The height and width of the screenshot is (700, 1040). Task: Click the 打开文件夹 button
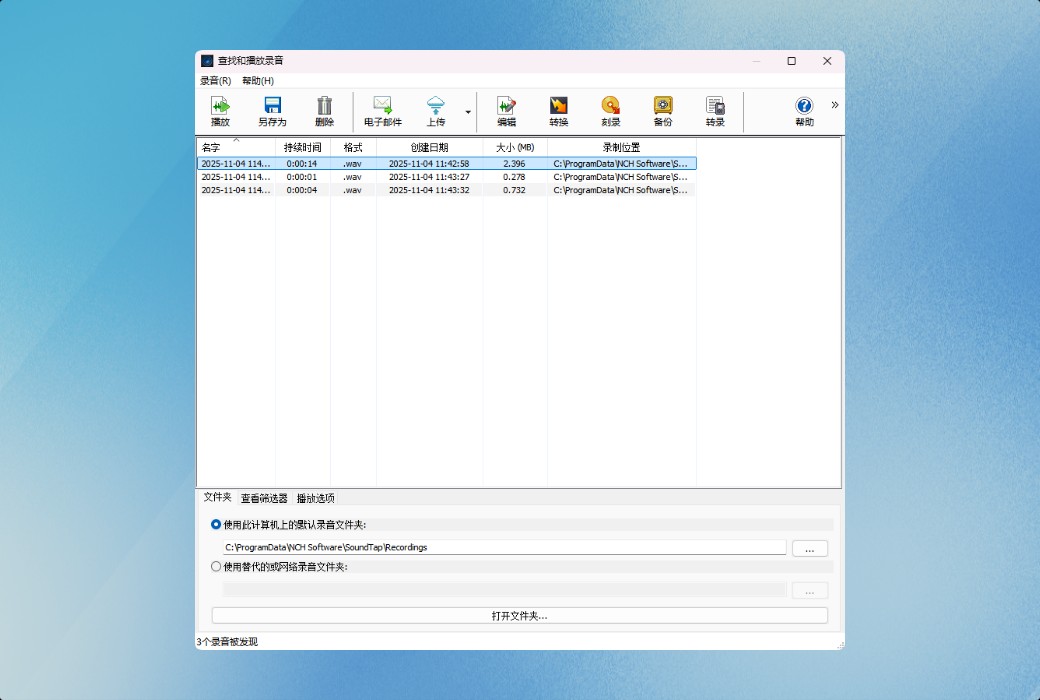(519, 615)
